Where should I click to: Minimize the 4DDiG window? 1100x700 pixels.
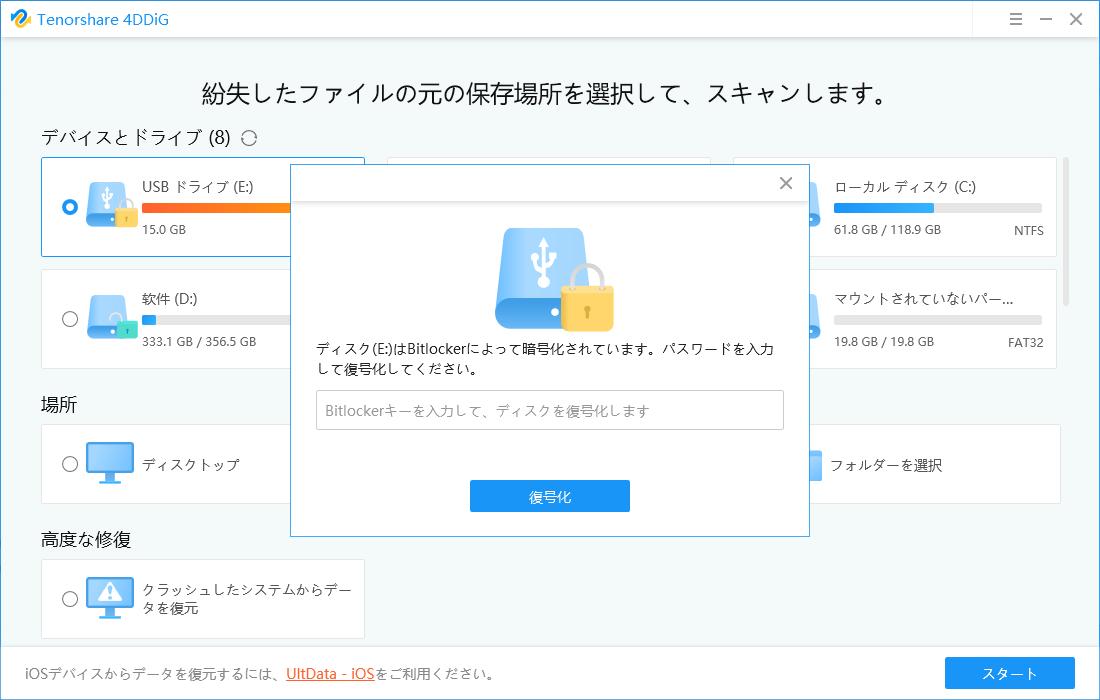tap(1045, 20)
